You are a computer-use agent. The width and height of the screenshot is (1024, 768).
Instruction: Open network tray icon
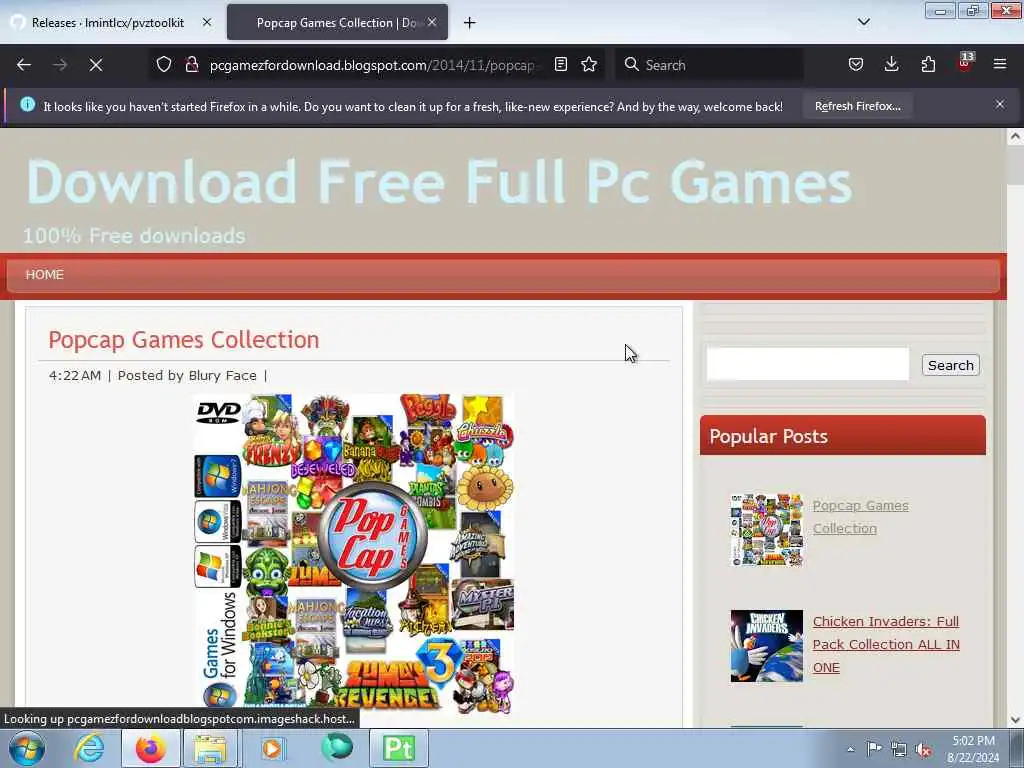click(899, 749)
